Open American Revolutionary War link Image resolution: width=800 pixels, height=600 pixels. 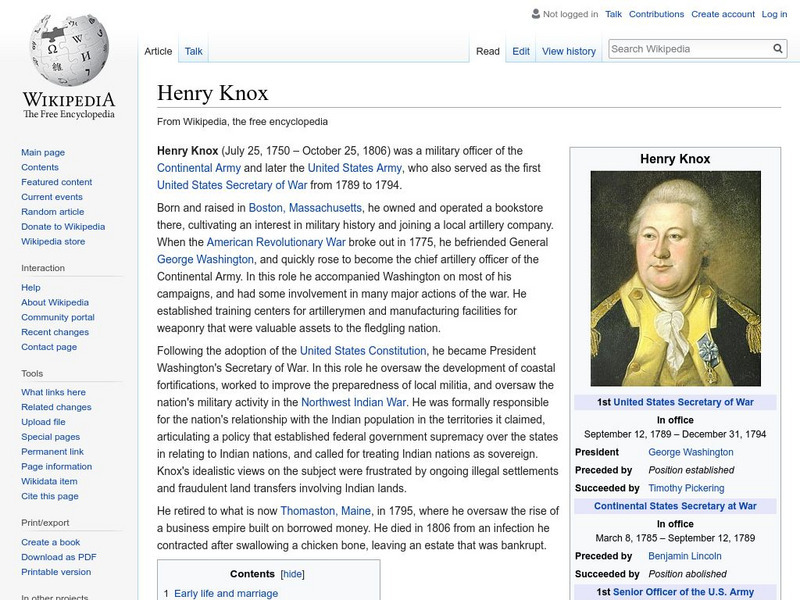pos(276,242)
